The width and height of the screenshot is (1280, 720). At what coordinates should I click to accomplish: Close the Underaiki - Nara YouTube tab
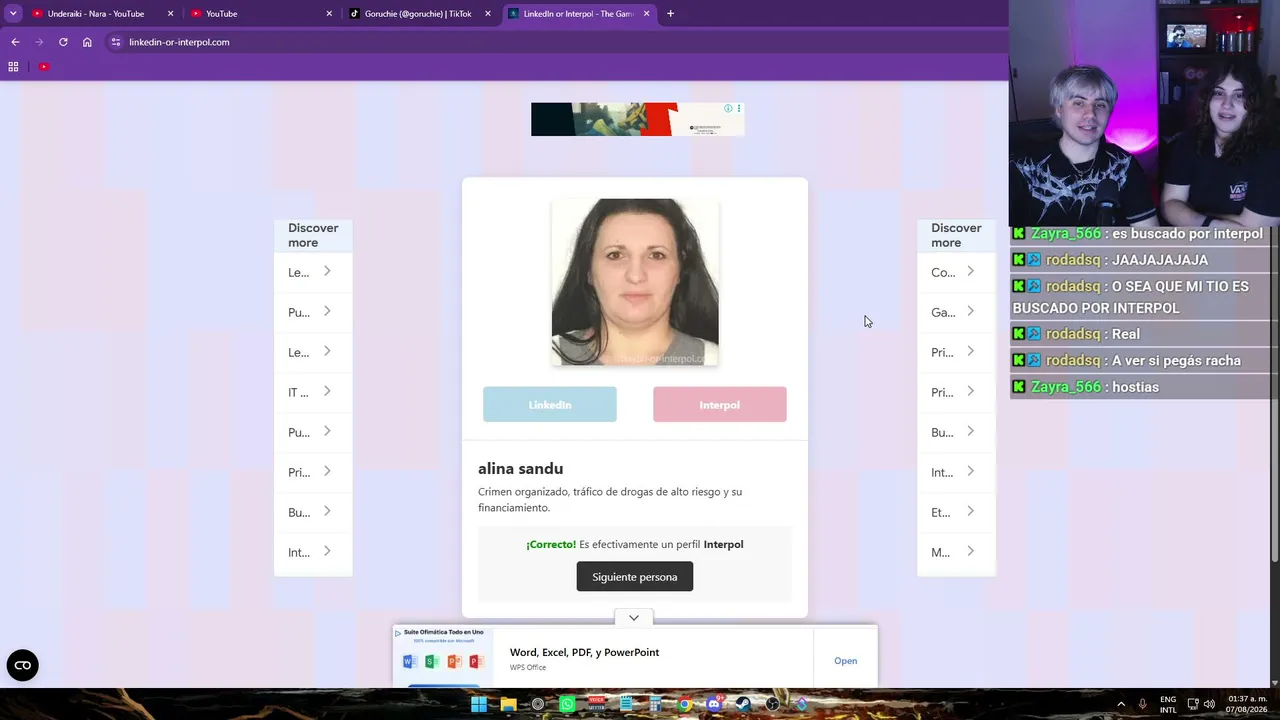tap(170, 14)
